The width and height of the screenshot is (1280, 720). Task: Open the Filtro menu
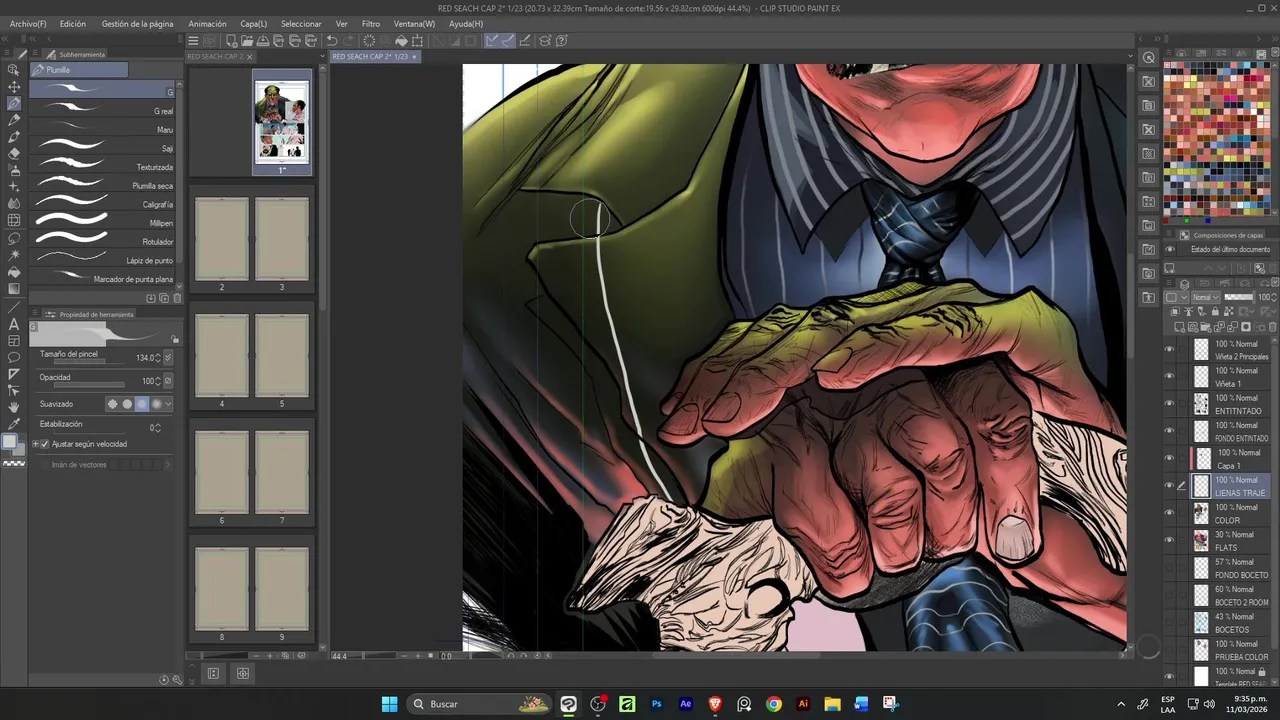click(x=370, y=23)
